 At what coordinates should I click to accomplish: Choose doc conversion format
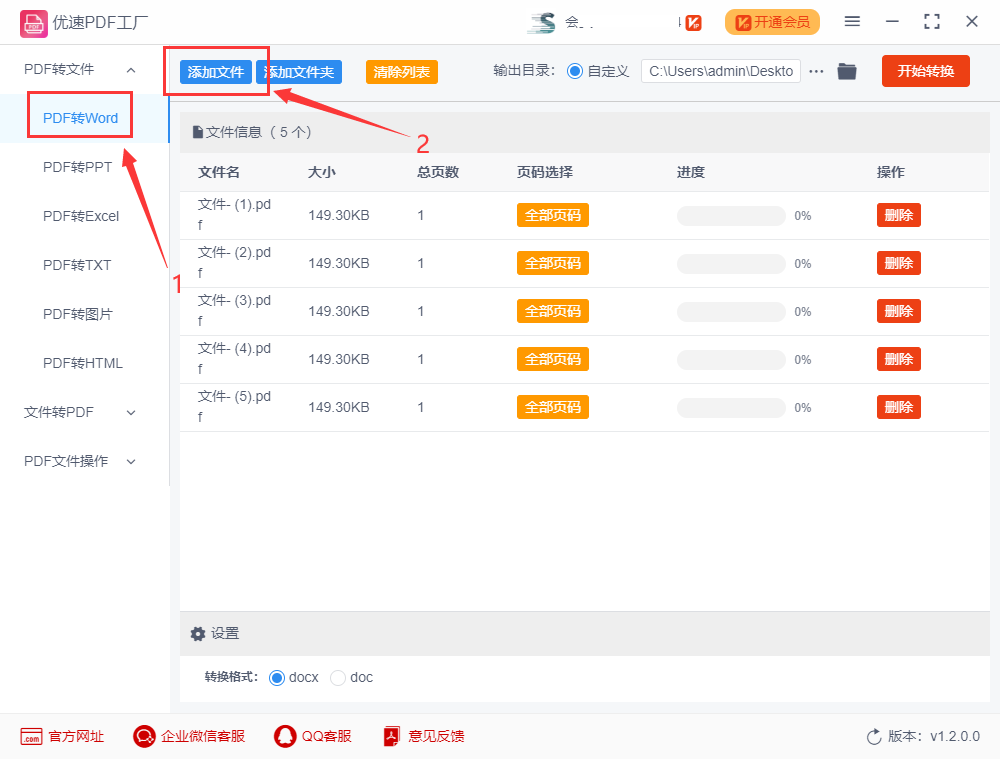[338, 678]
